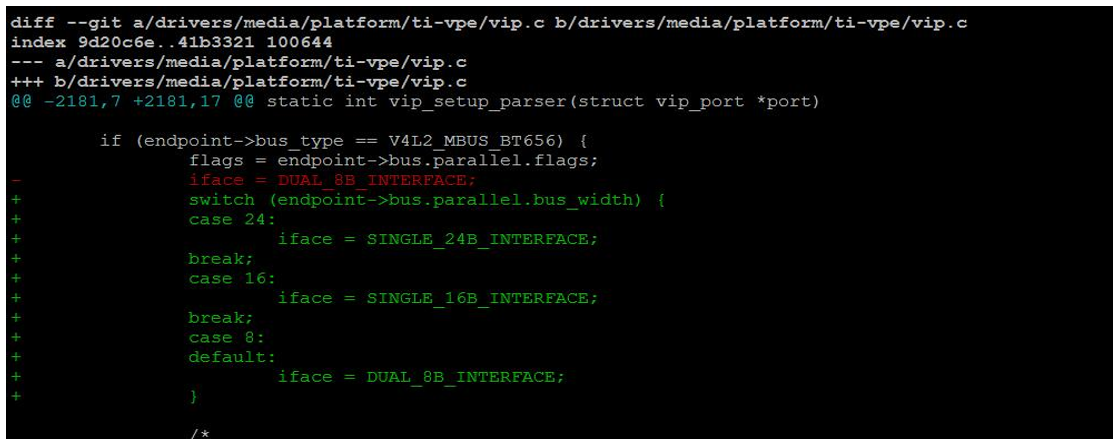The width and height of the screenshot is (1115, 439).
Task: Click the case 16: line
Action: 232,279
